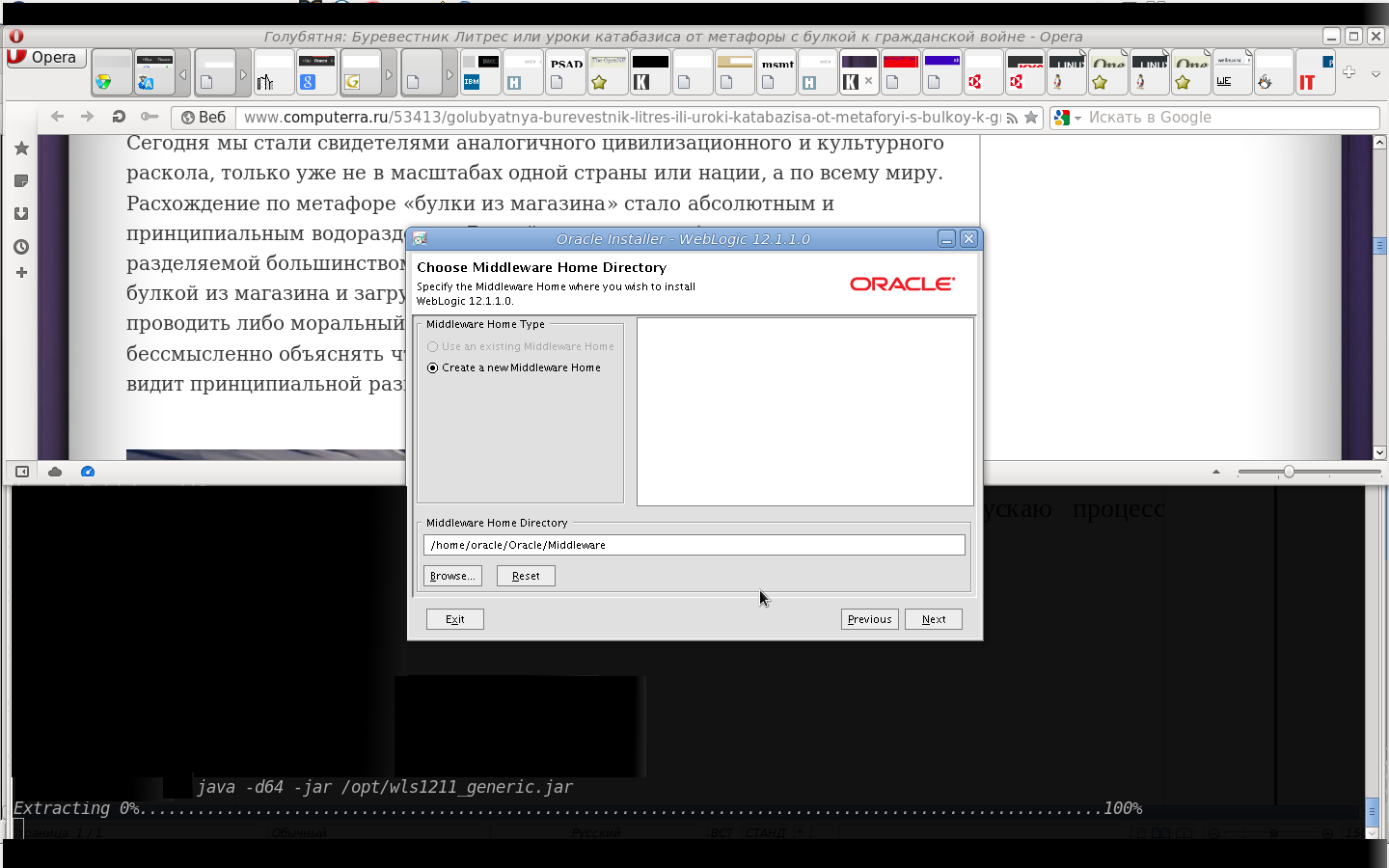Open the closed tabs dropdown arrow

click(x=1375, y=73)
